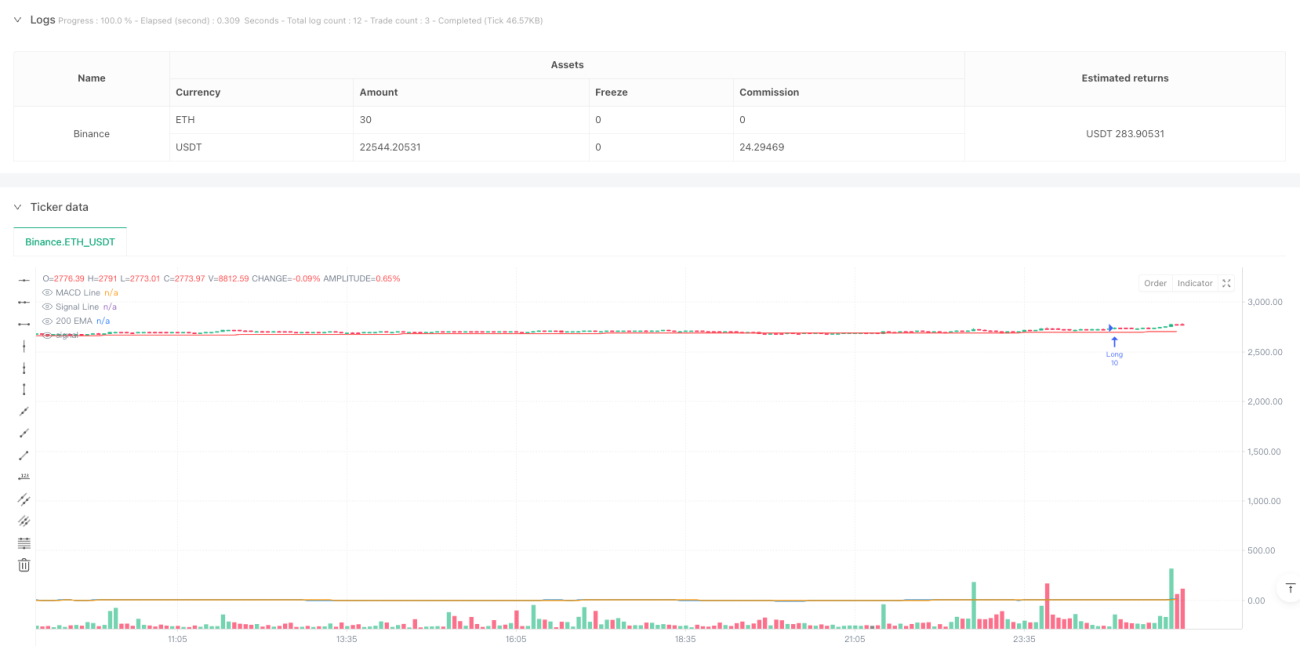The width and height of the screenshot is (1300, 646).
Task: Select the horizontal straight line drawing tool
Action: [24, 281]
